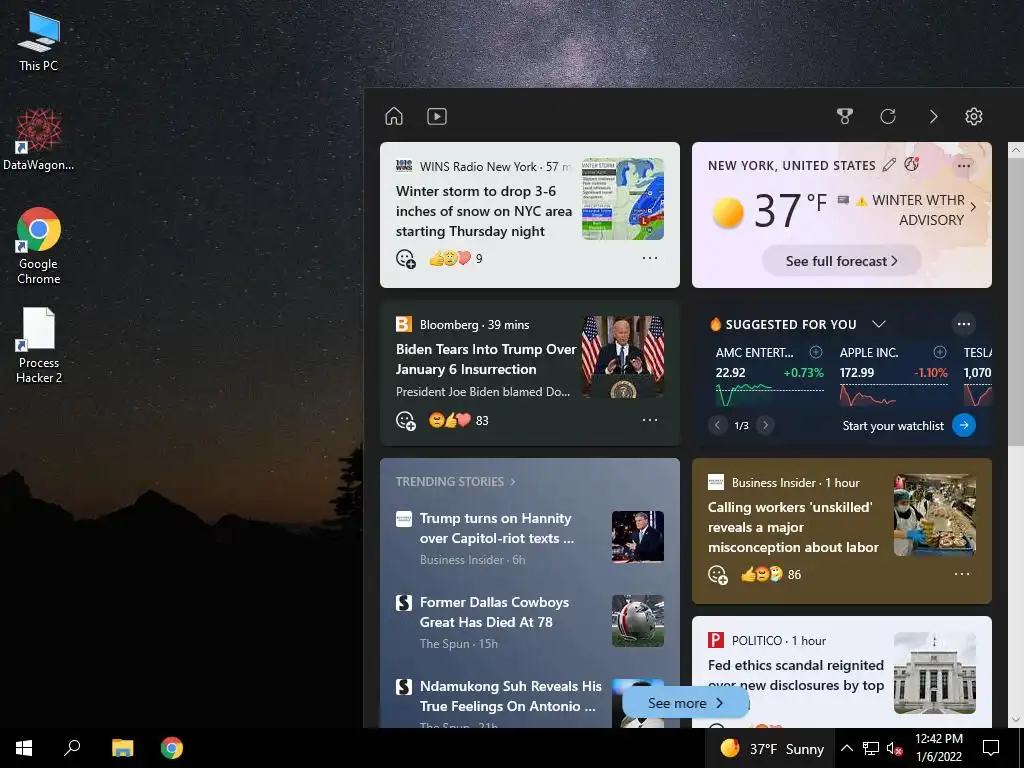The width and height of the screenshot is (1024, 768).
Task: Add Apple Inc. to watchlist
Action: [940, 352]
